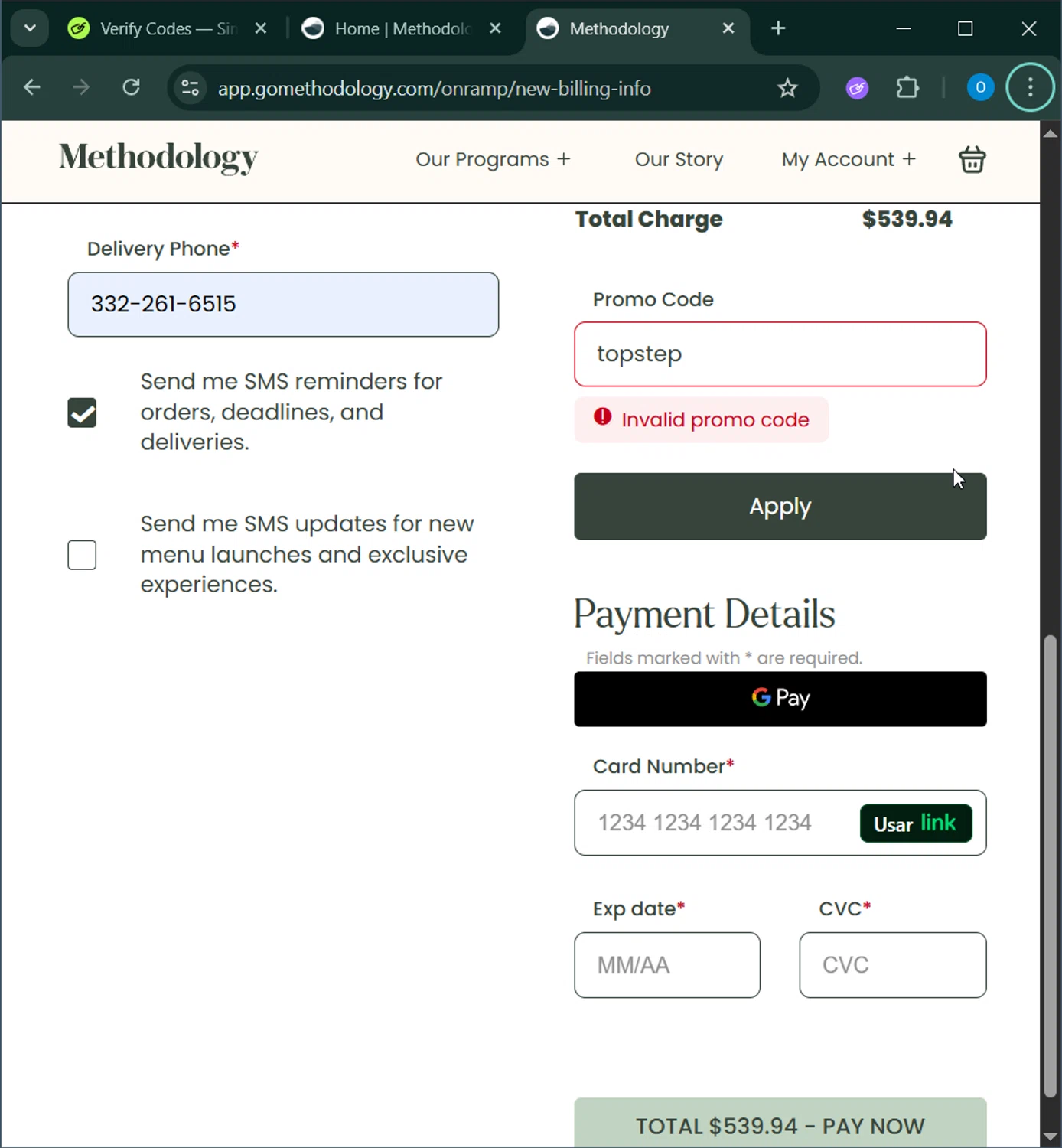Click the Promo Code input field

pos(780,354)
